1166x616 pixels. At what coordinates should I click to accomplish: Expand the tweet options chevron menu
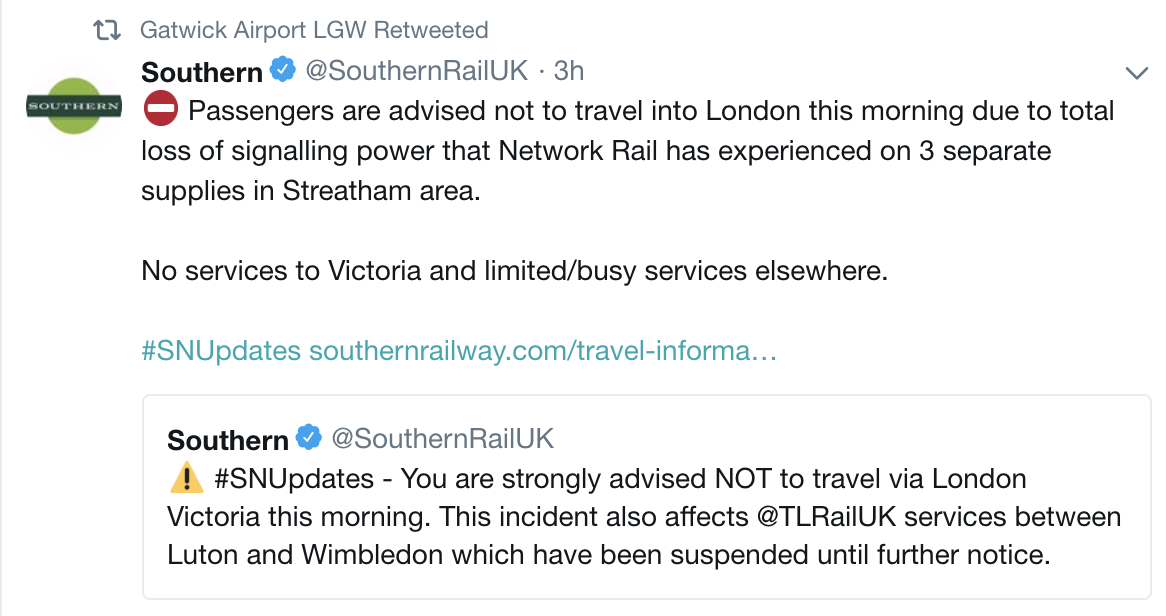(1136, 72)
